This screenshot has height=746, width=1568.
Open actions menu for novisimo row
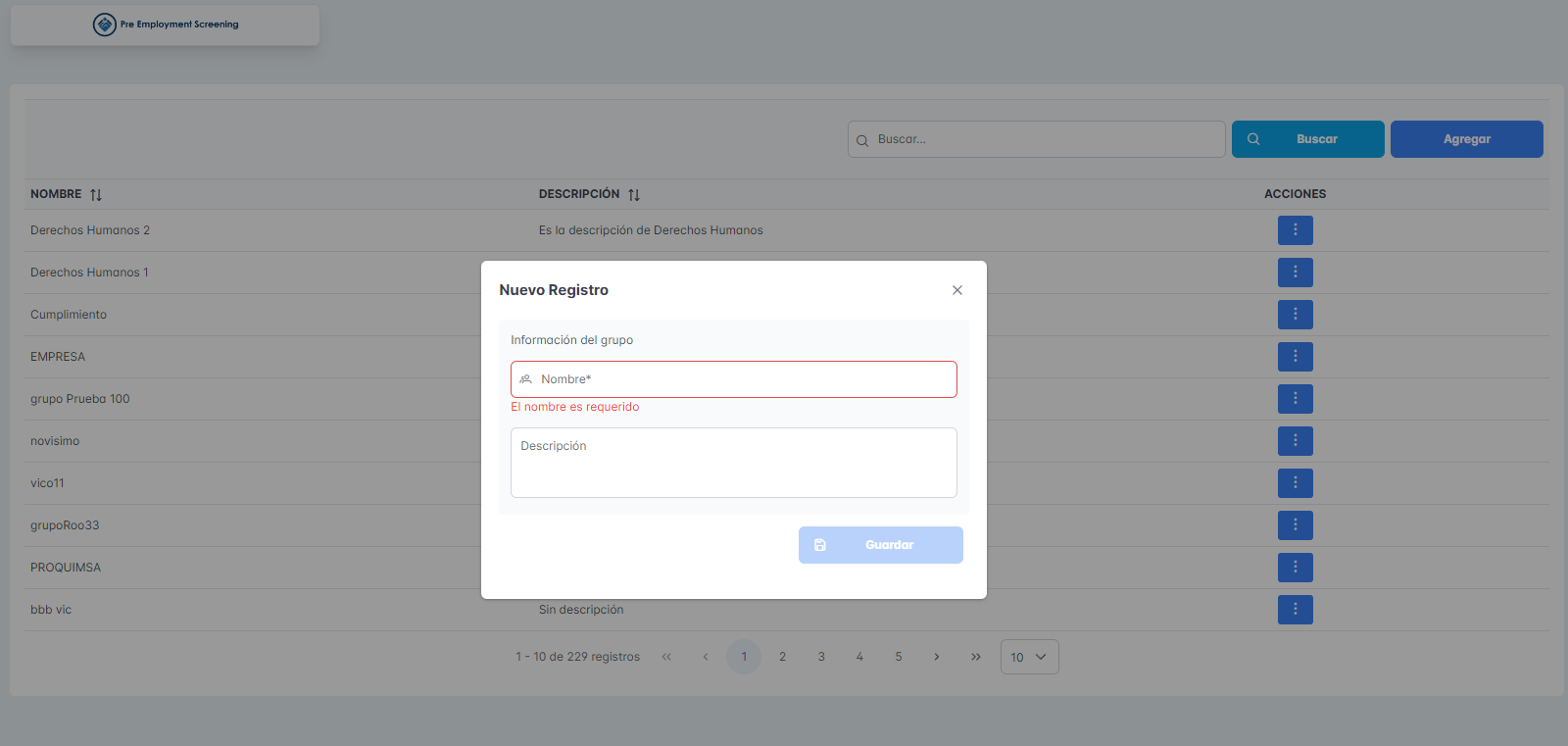click(1295, 441)
